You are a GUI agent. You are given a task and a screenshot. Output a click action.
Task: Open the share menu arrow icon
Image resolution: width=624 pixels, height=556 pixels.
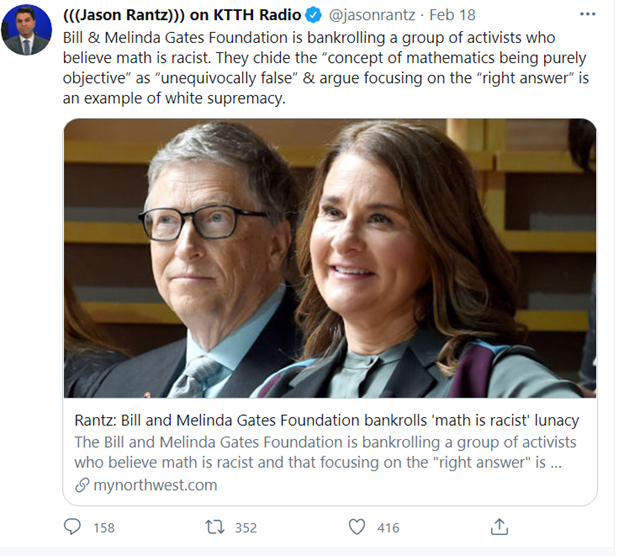(x=500, y=527)
